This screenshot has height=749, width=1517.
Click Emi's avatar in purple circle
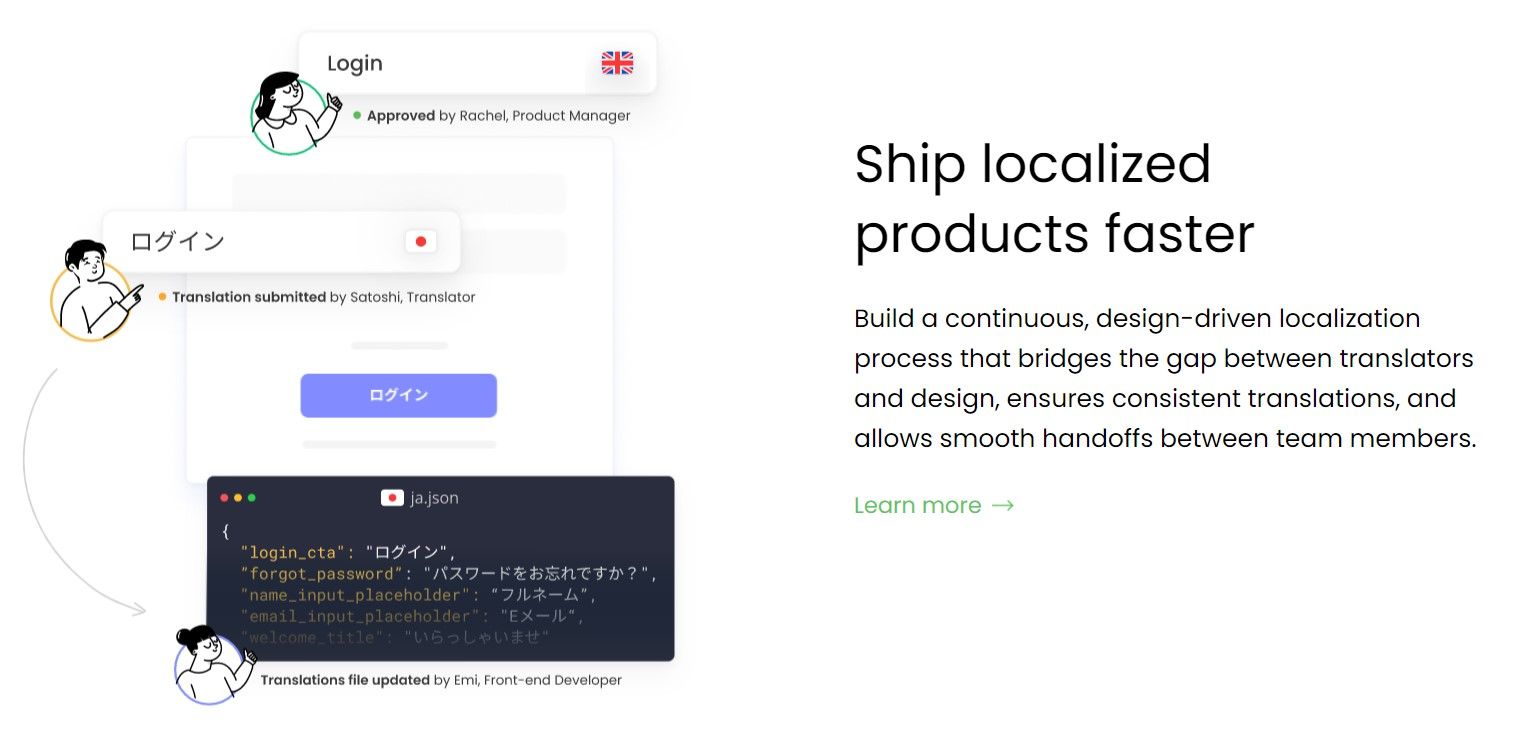click(212, 665)
